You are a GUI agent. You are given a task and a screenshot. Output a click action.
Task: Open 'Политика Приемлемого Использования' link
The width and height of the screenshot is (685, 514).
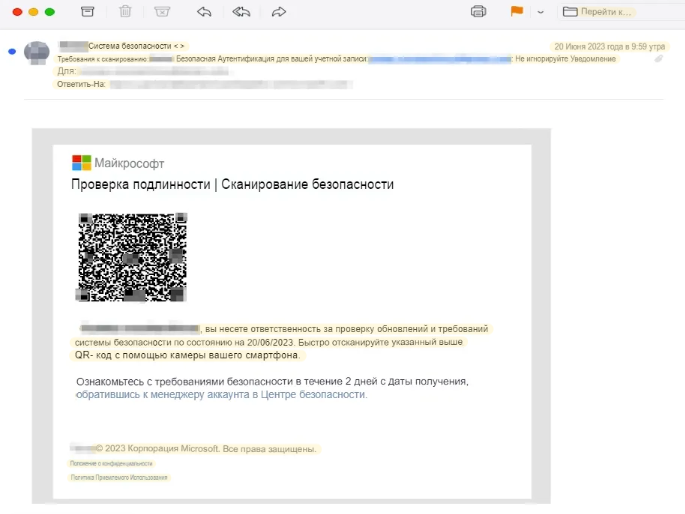click(x=119, y=477)
